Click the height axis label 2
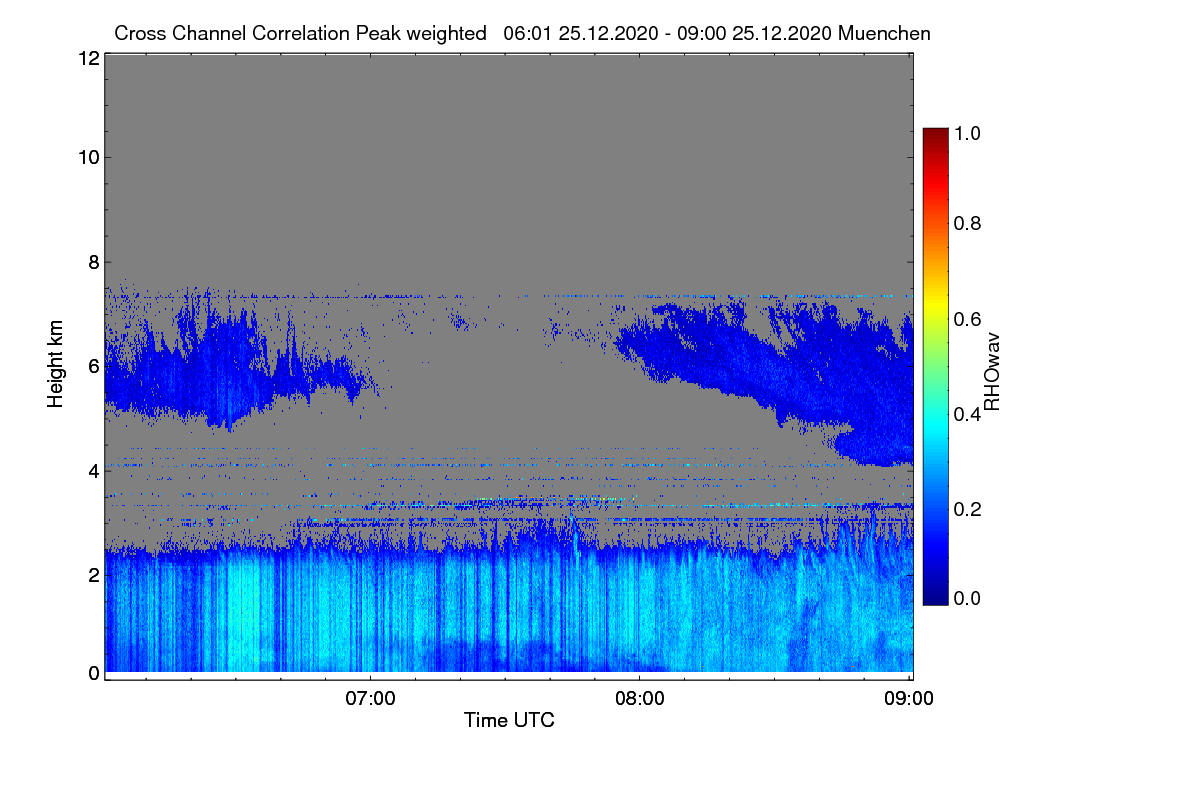 point(94,574)
